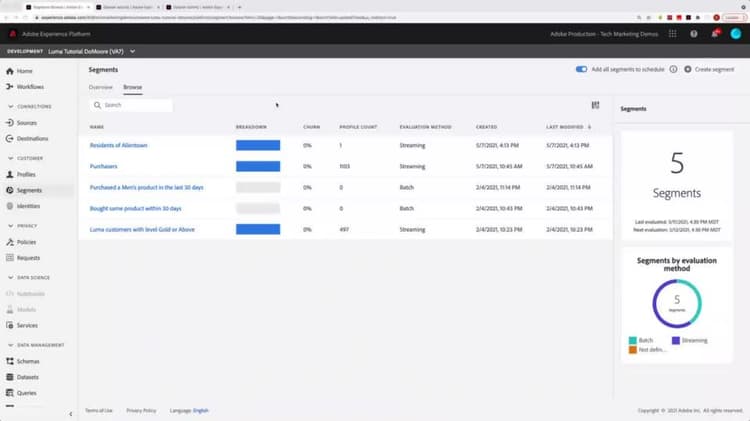Open Queries in the sidebar
This screenshot has height=421, width=750.
pos(22,393)
